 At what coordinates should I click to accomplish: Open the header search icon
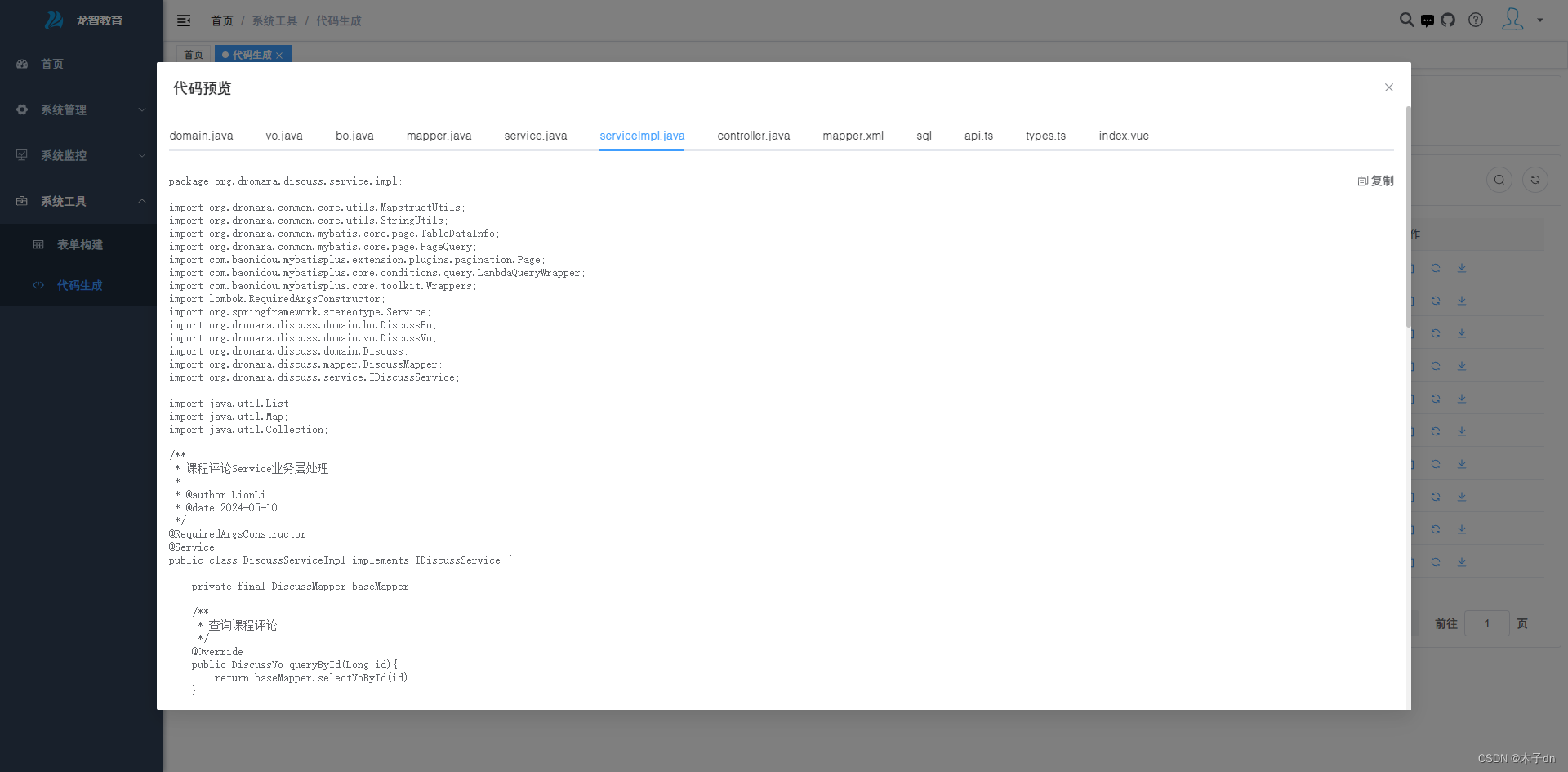tap(1406, 20)
